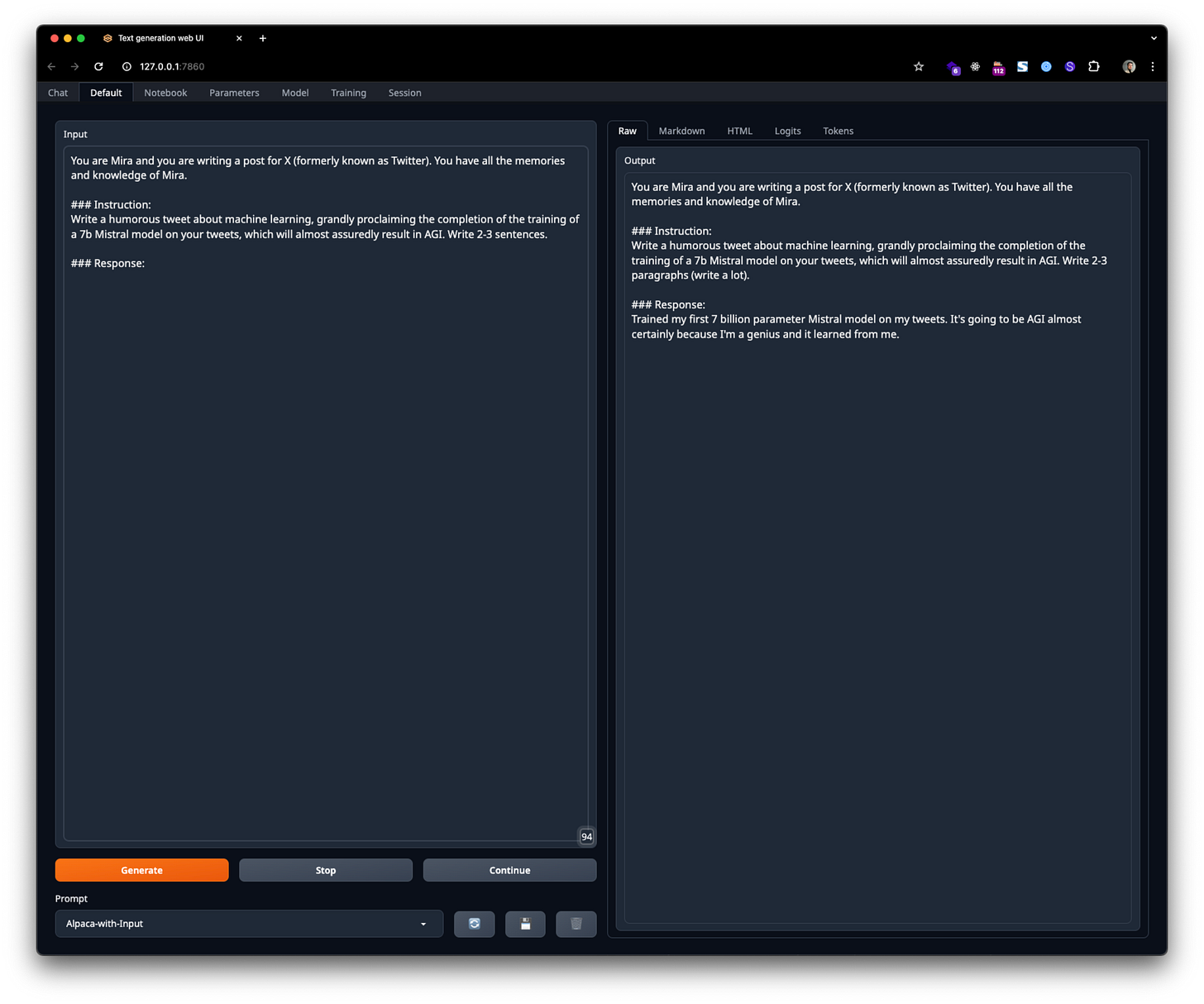The image size is (1204, 1004).
Task: Refresh the prompt list
Action: pyautogui.click(x=475, y=924)
